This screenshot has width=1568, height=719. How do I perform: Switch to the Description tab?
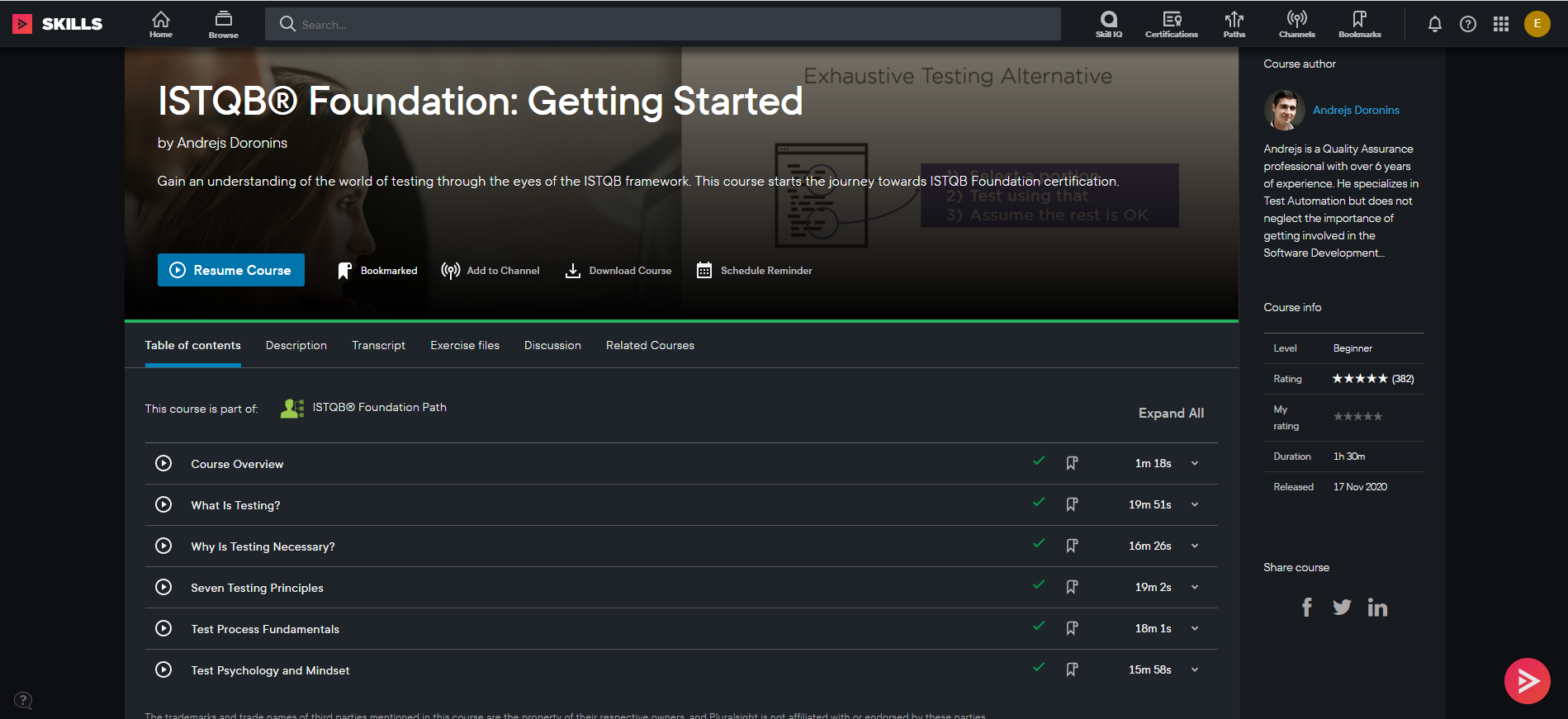tap(296, 345)
